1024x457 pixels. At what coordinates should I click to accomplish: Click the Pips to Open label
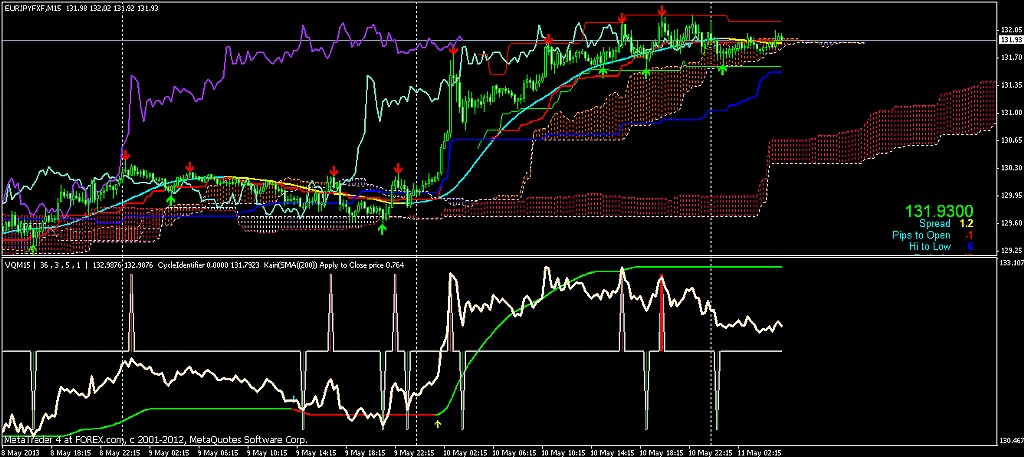[921, 235]
